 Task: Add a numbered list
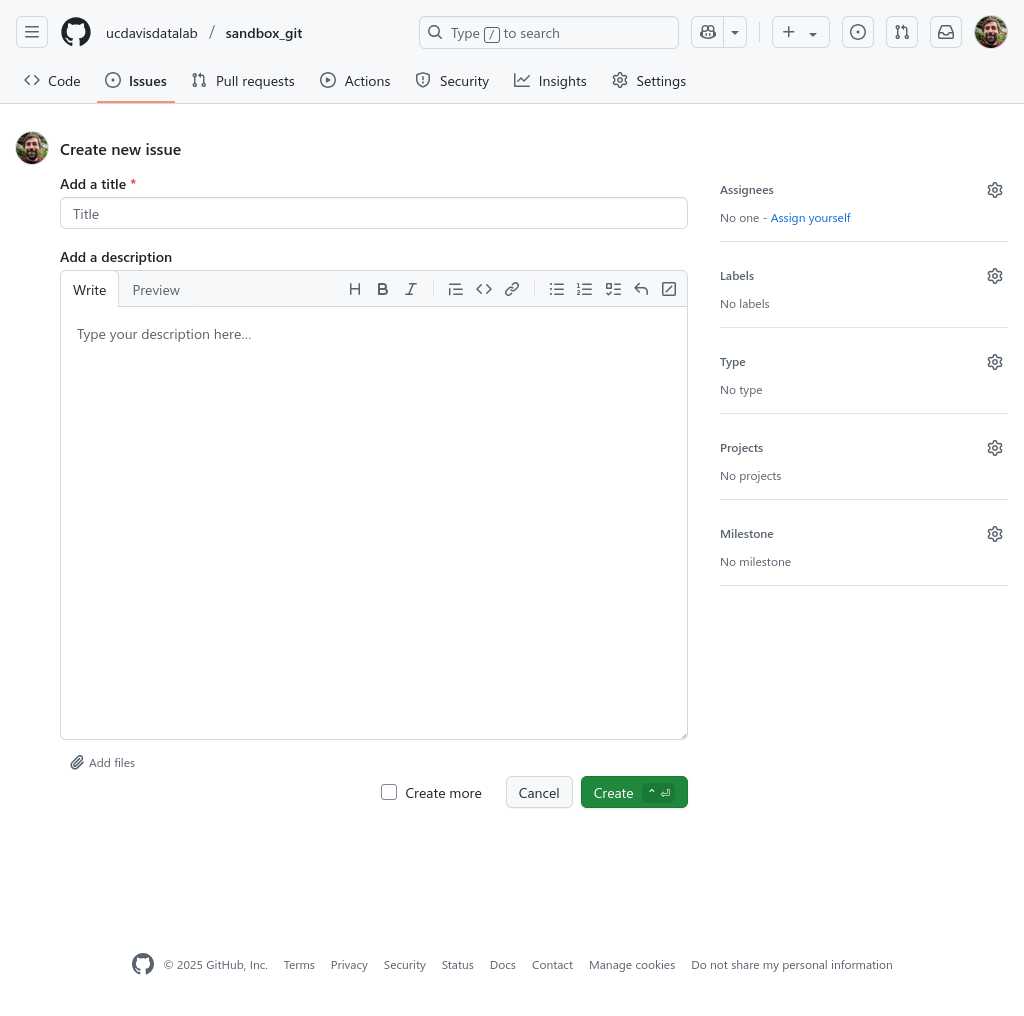(585, 289)
